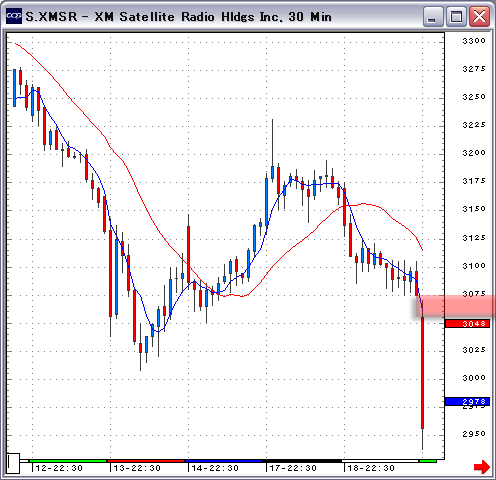Click the 3250 price scale label

pyautogui.click(x=474, y=97)
